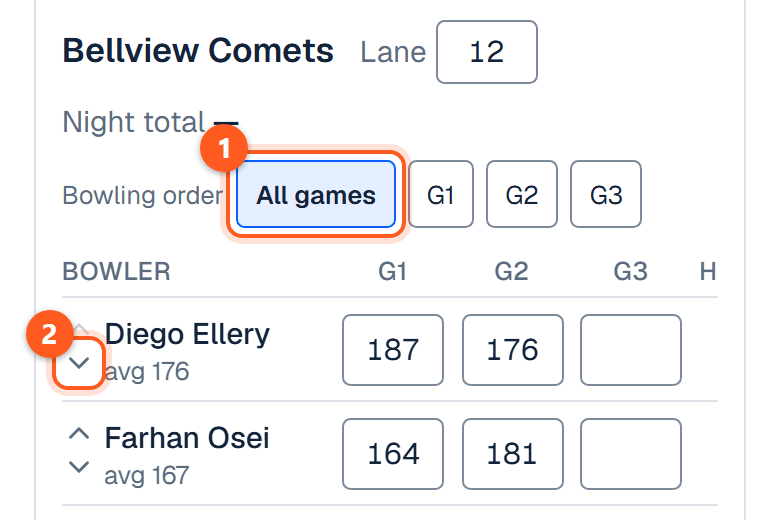Viewport: 780px width, 520px height.
Task: Click the BOWLER column header
Action: tap(116, 272)
